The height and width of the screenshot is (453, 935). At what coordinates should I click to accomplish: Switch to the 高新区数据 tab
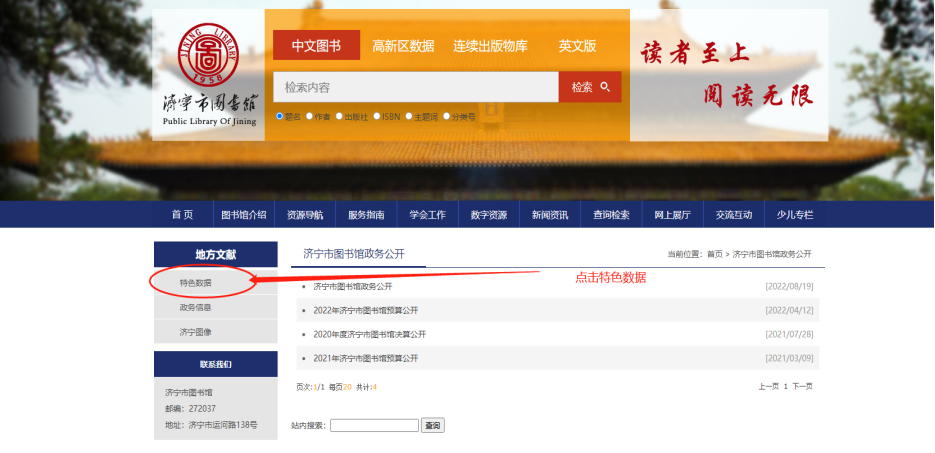pyautogui.click(x=403, y=46)
